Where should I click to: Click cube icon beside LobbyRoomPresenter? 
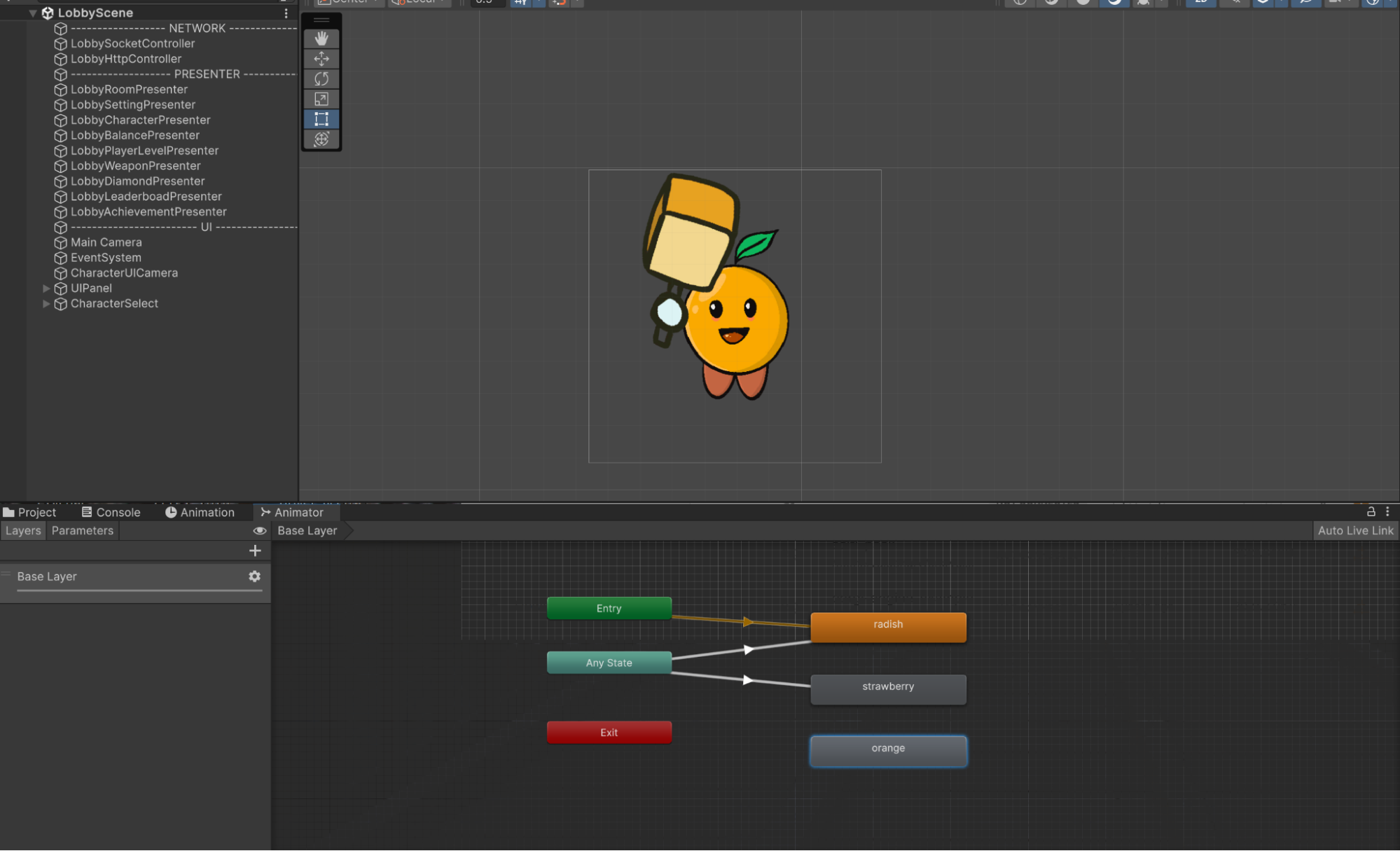[61, 90]
